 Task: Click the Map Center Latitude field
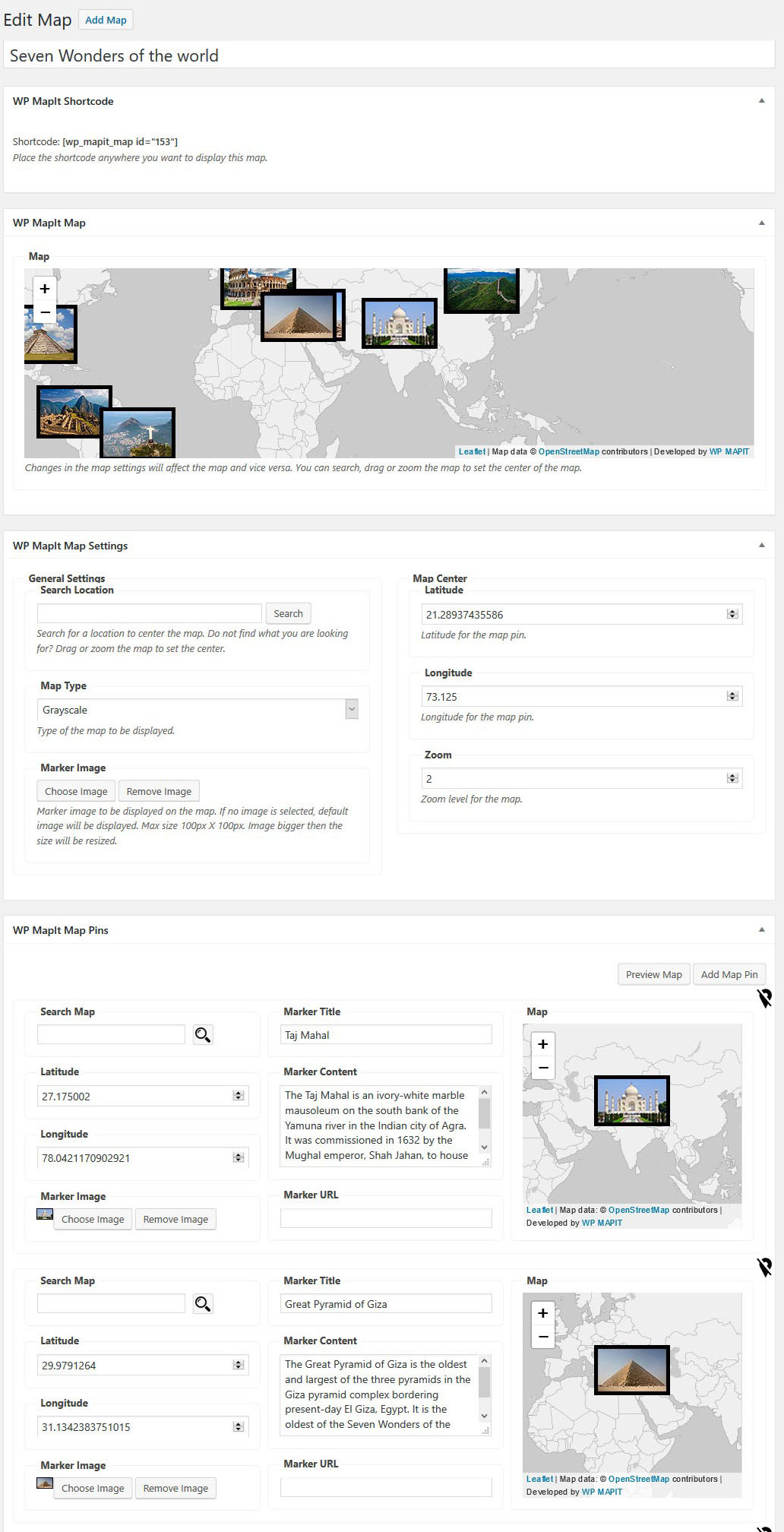pyautogui.click(x=581, y=614)
